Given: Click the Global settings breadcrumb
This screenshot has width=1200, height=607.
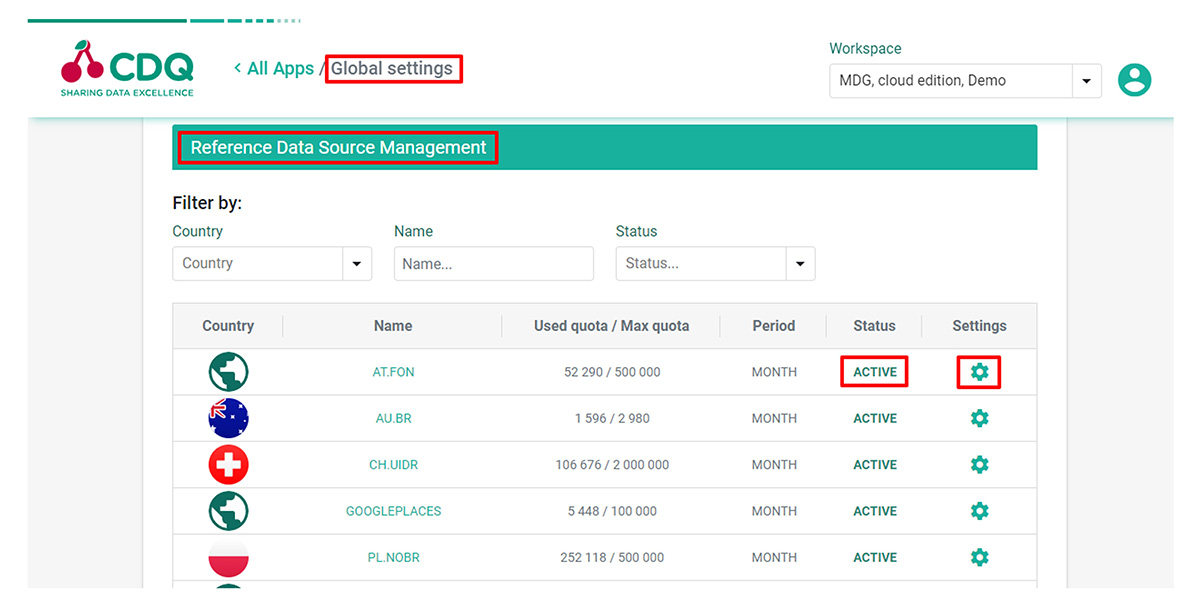Looking at the screenshot, I should pyautogui.click(x=392, y=68).
